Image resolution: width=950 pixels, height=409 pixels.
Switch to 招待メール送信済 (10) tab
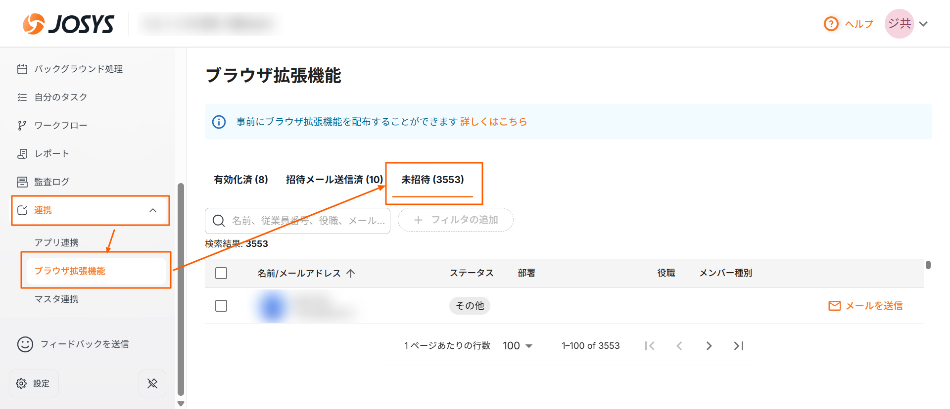[334, 180]
